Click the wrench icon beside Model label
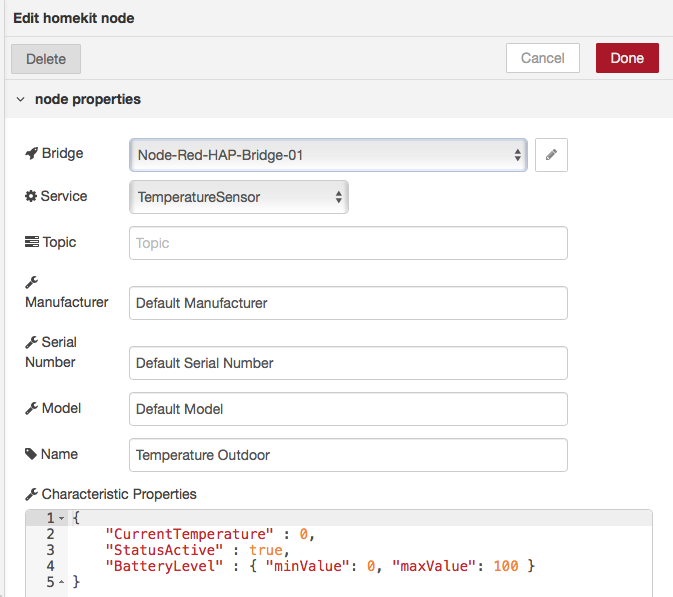 coord(31,408)
